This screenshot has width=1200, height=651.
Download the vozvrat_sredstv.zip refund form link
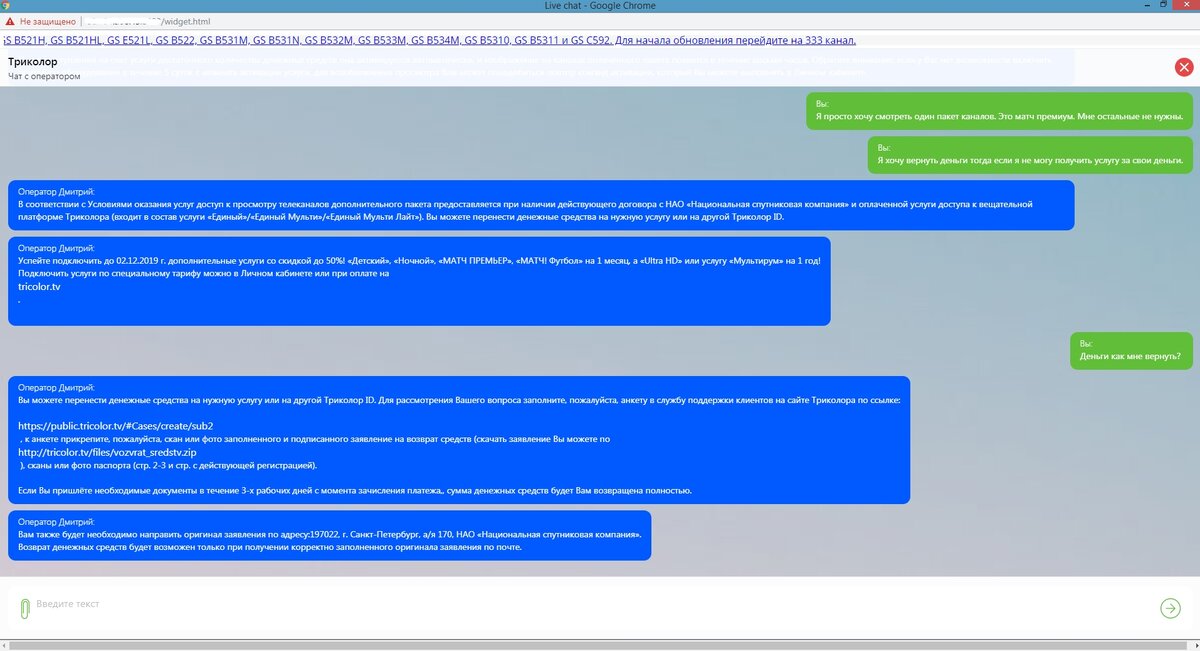tap(107, 452)
